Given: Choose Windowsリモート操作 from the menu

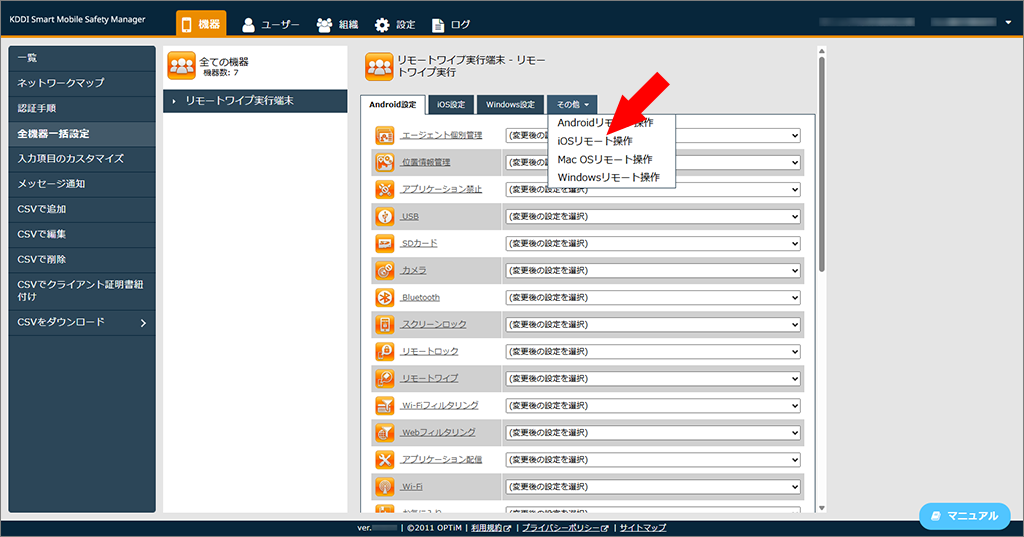Looking at the screenshot, I should [609, 177].
